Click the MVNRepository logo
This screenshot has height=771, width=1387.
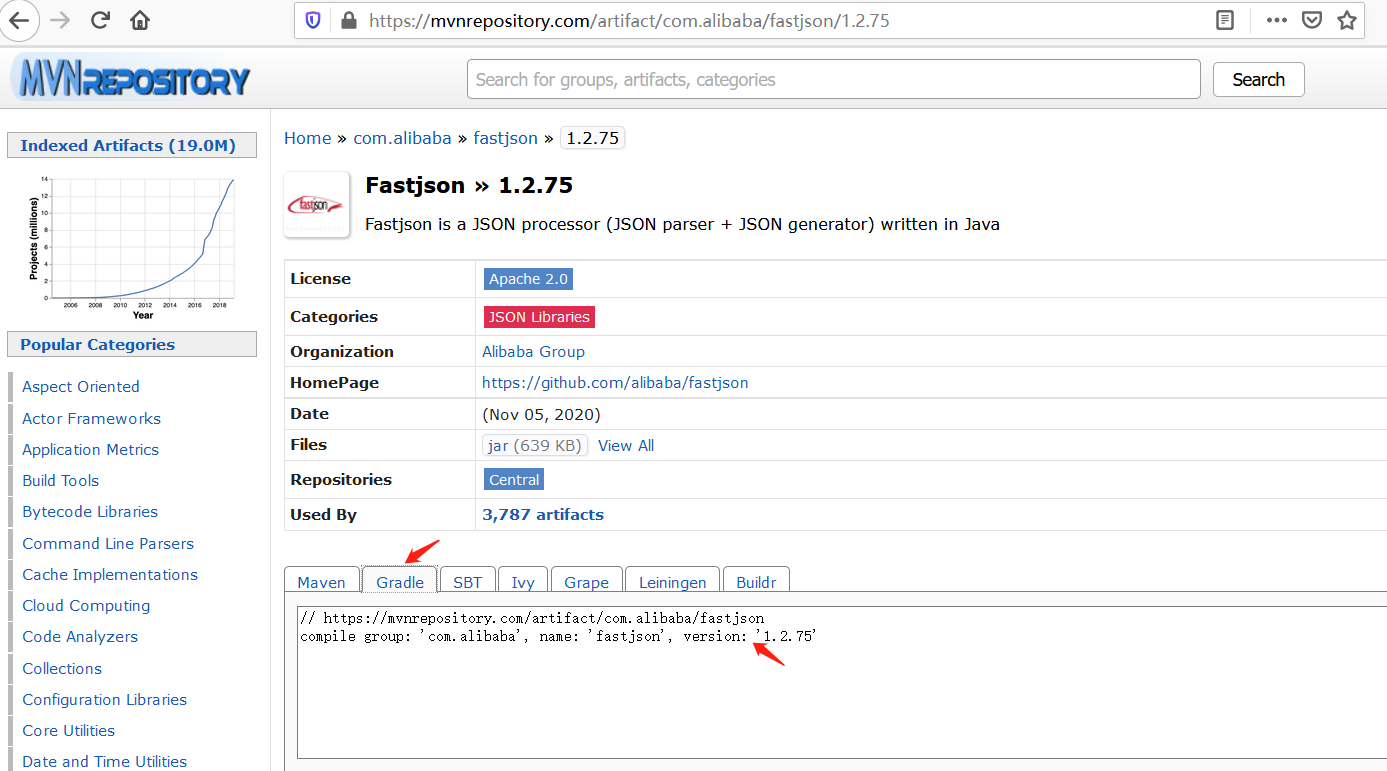click(130, 79)
